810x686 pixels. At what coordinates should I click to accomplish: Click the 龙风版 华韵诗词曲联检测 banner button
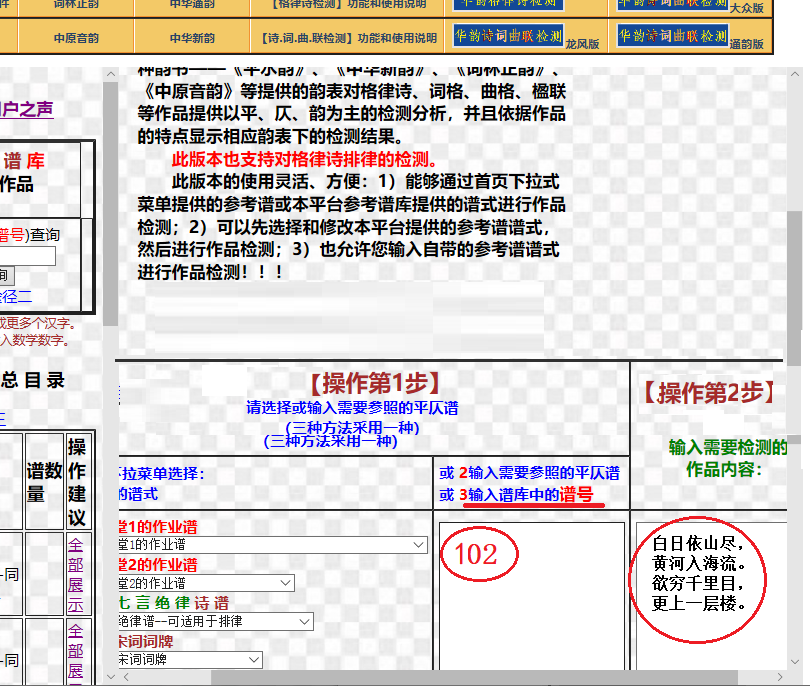pyautogui.click(x=508, y=35)
